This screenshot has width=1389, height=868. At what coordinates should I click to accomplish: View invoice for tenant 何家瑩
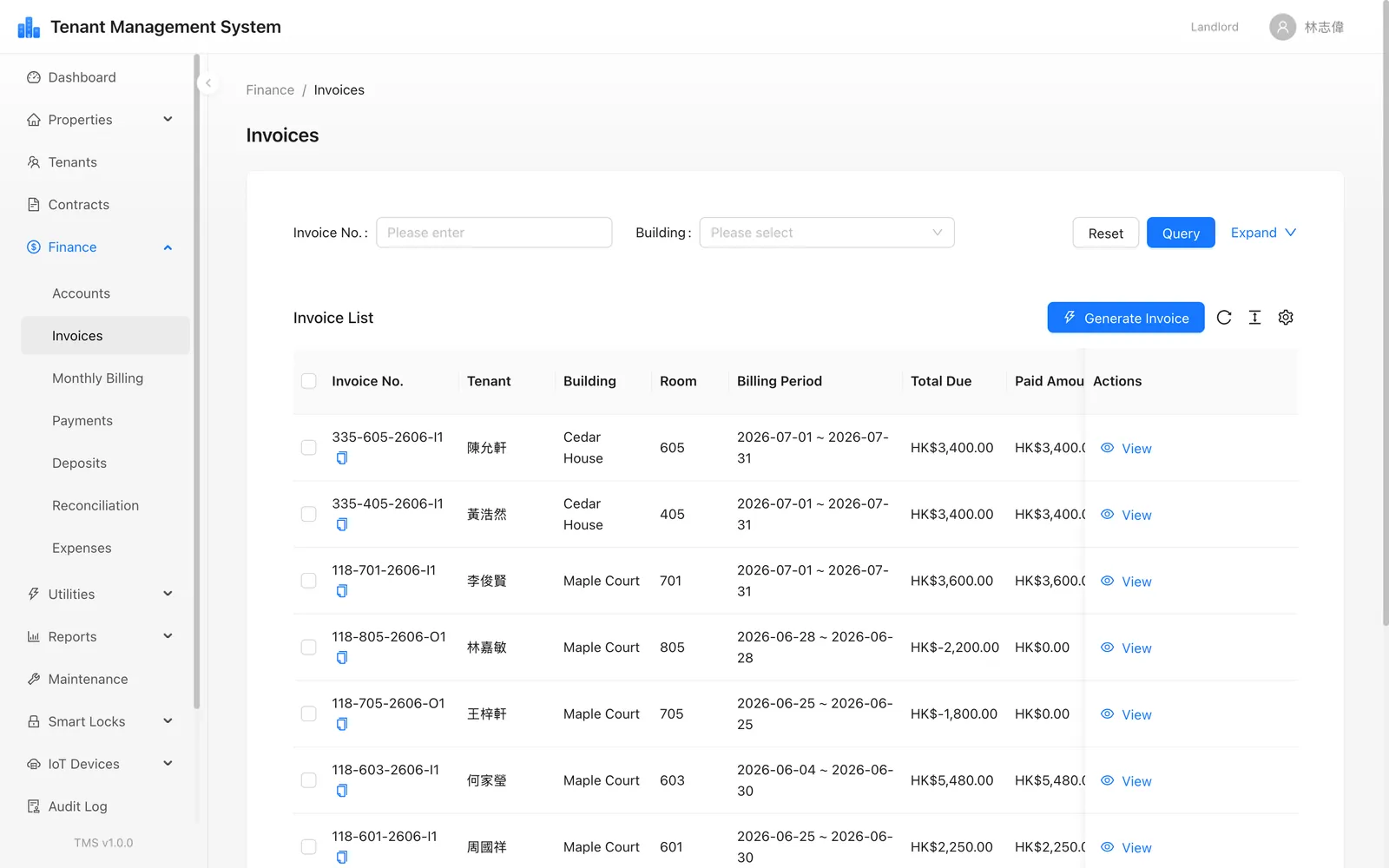pyautogui.click(x=1126, y=781)
